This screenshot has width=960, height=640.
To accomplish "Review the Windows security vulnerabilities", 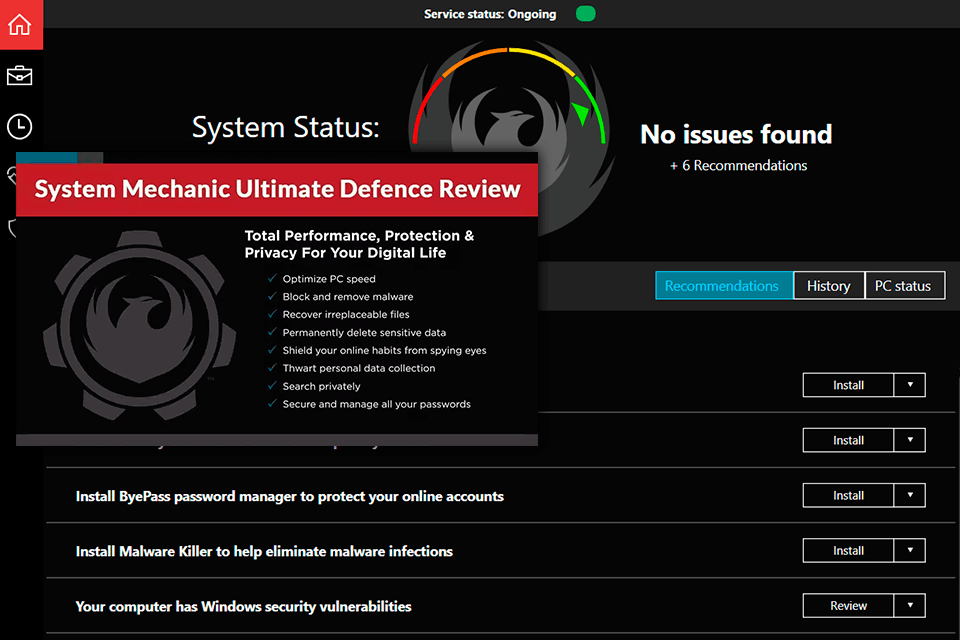I will [x=848, y=606].
